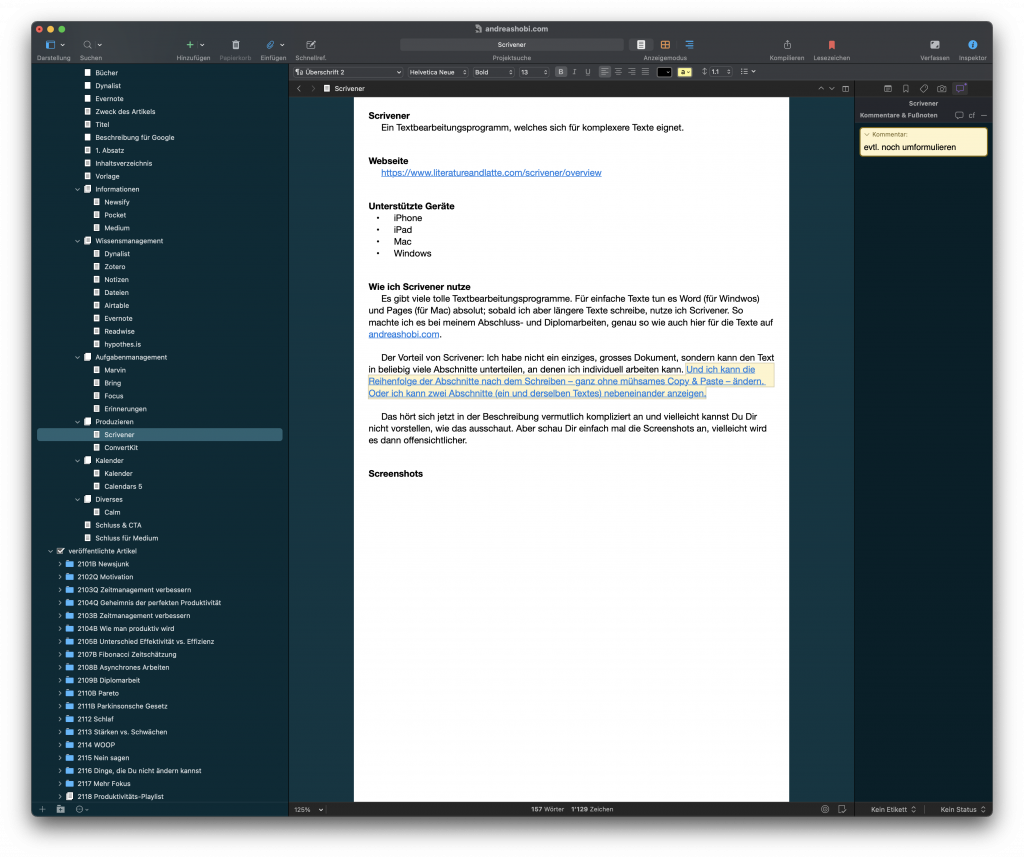Open the font size 13 dropdown

(x=534, y=72)
